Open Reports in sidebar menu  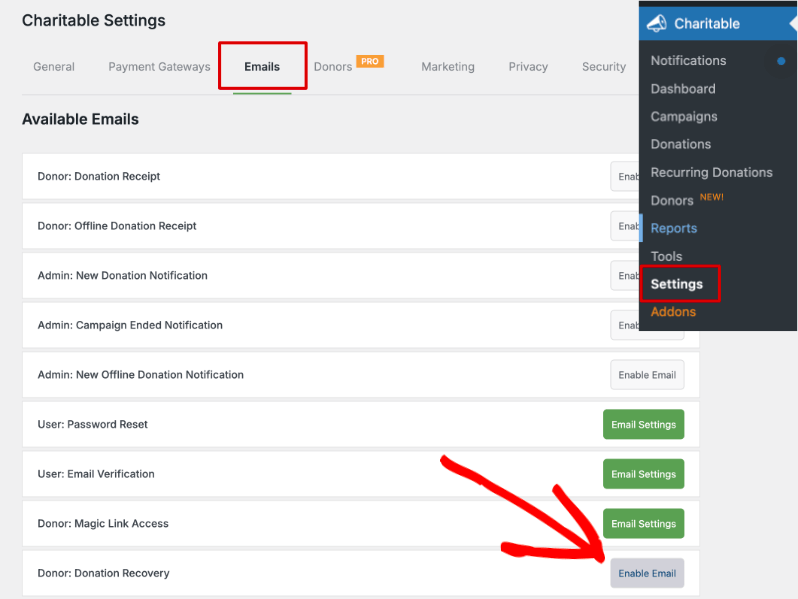tap(674, 228)
